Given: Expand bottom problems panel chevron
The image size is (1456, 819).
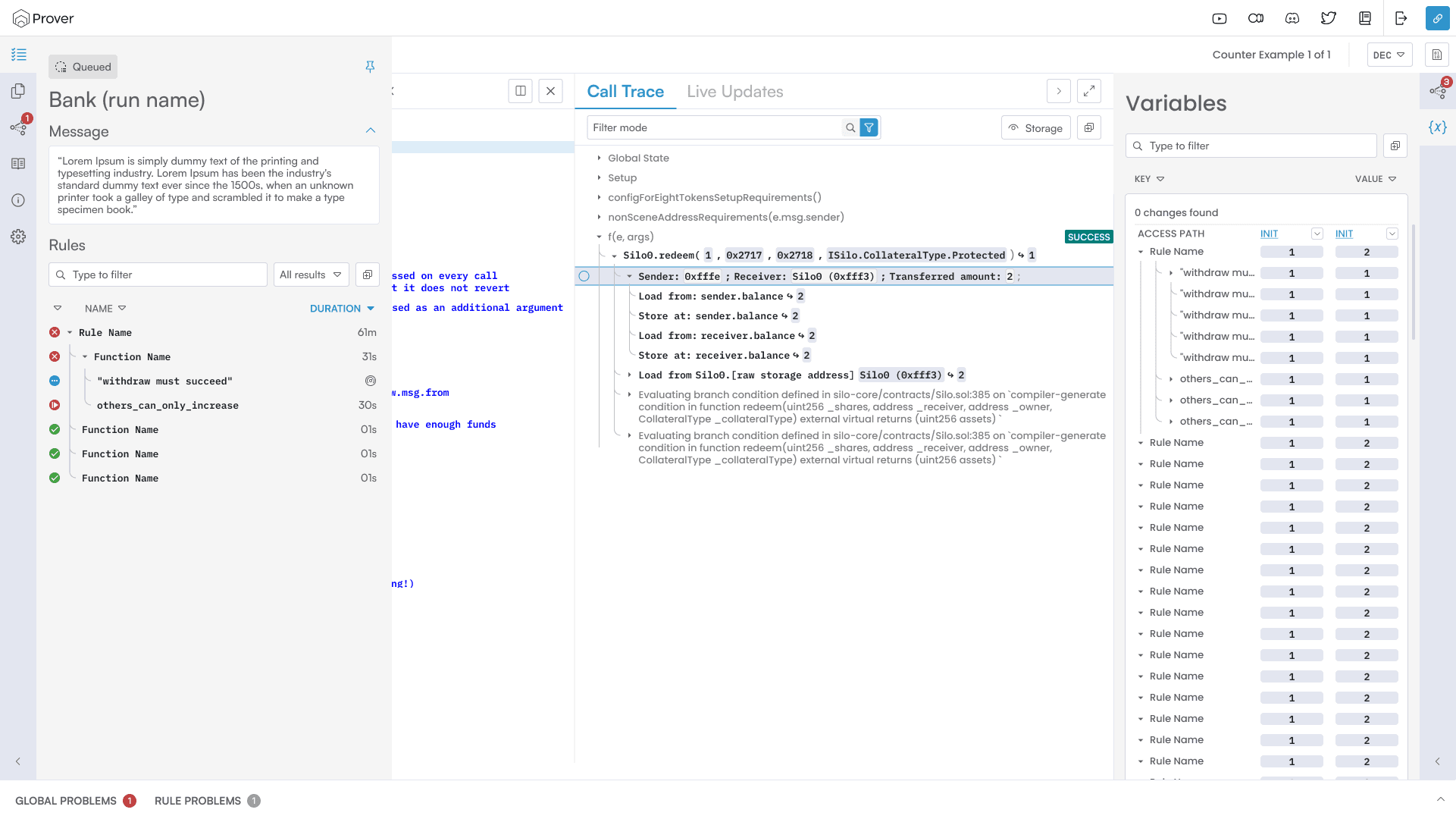Looking at the screenshot, I should tap(1441, 799).
